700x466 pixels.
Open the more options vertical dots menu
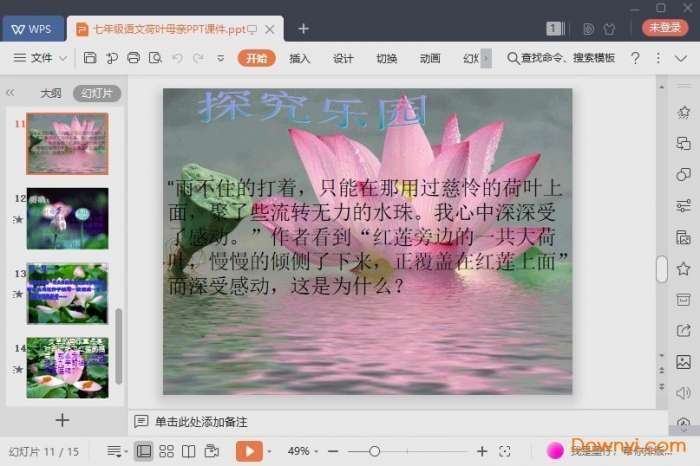coord(658,58)
